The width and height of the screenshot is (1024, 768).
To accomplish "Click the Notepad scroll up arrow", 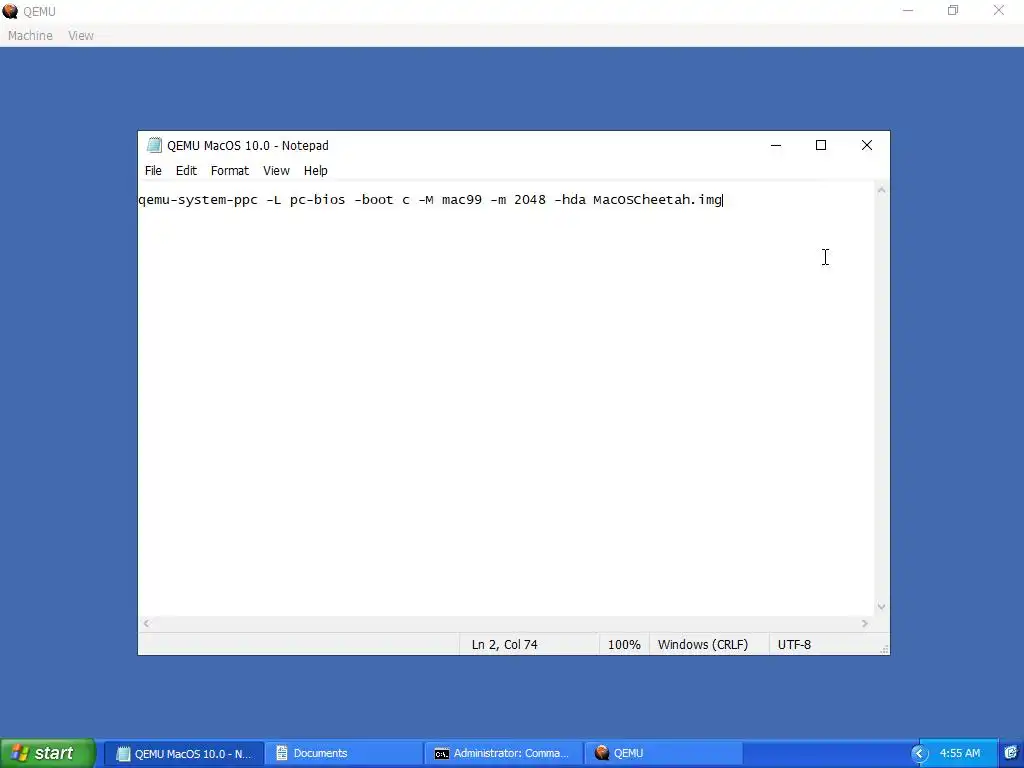I will (882, 190).
